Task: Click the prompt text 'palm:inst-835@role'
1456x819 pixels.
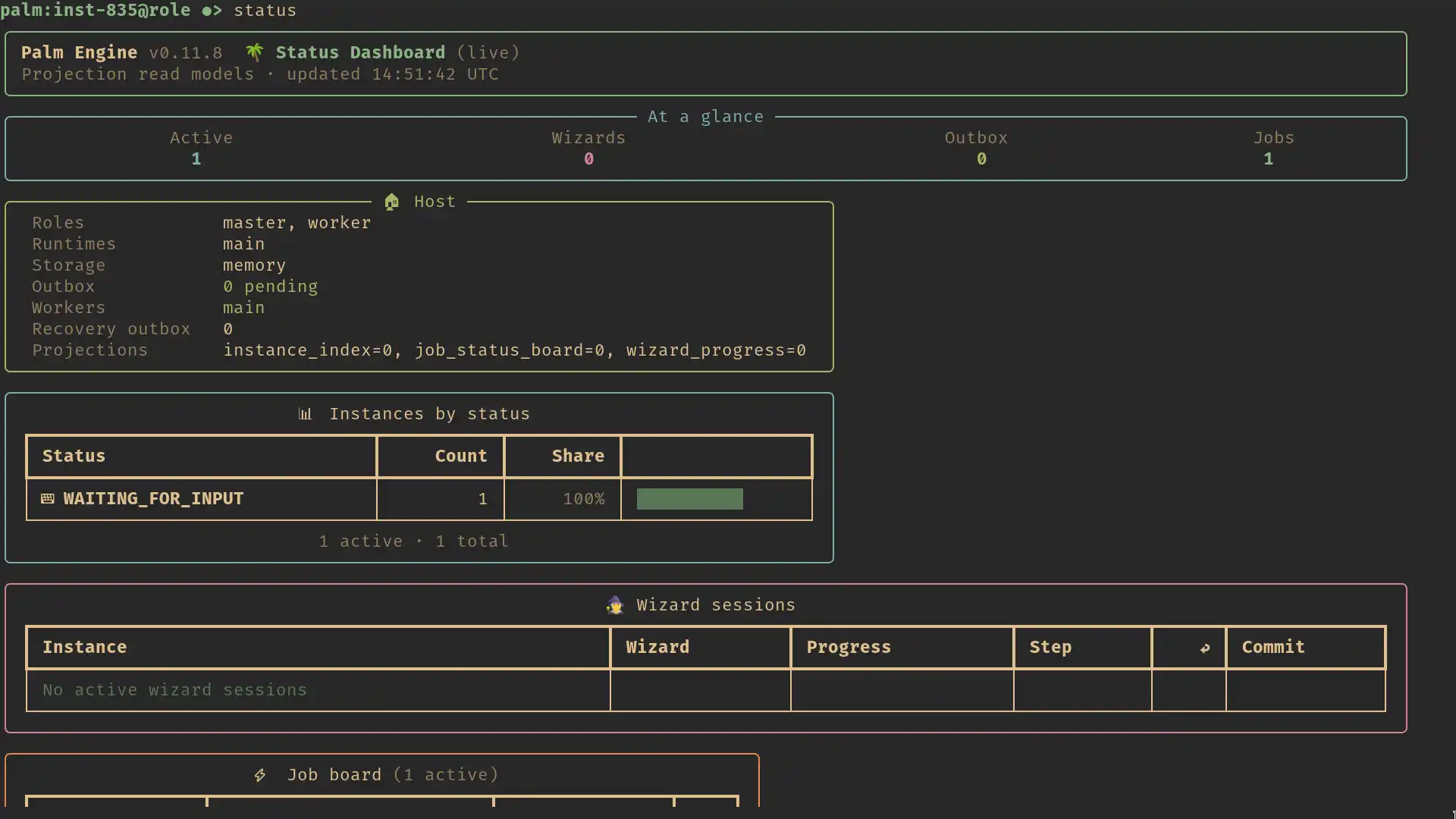Action: pos(96,11)
